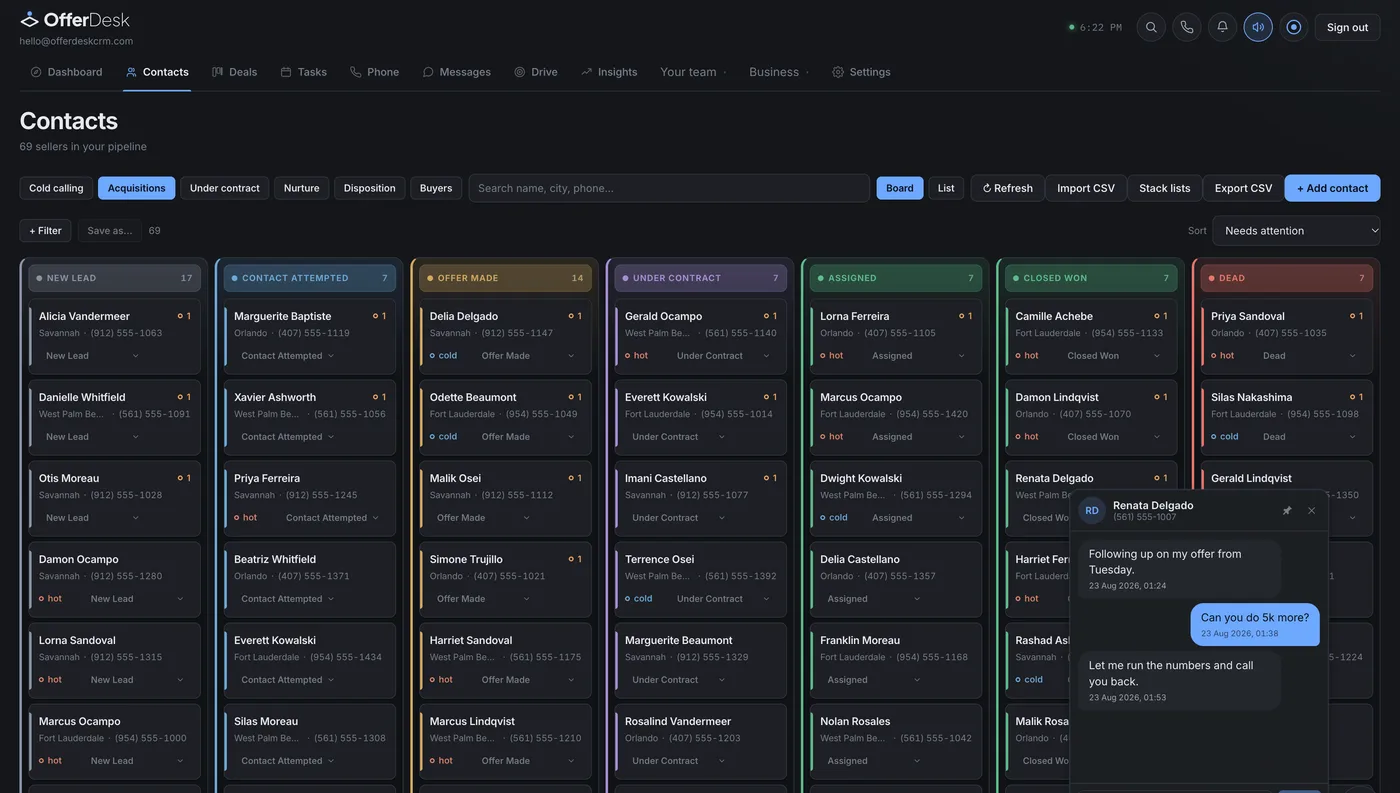Click the Add contact button
Image resolution: width=1400 pixels, height=793 pixels.
click(x=1332, y=188)
